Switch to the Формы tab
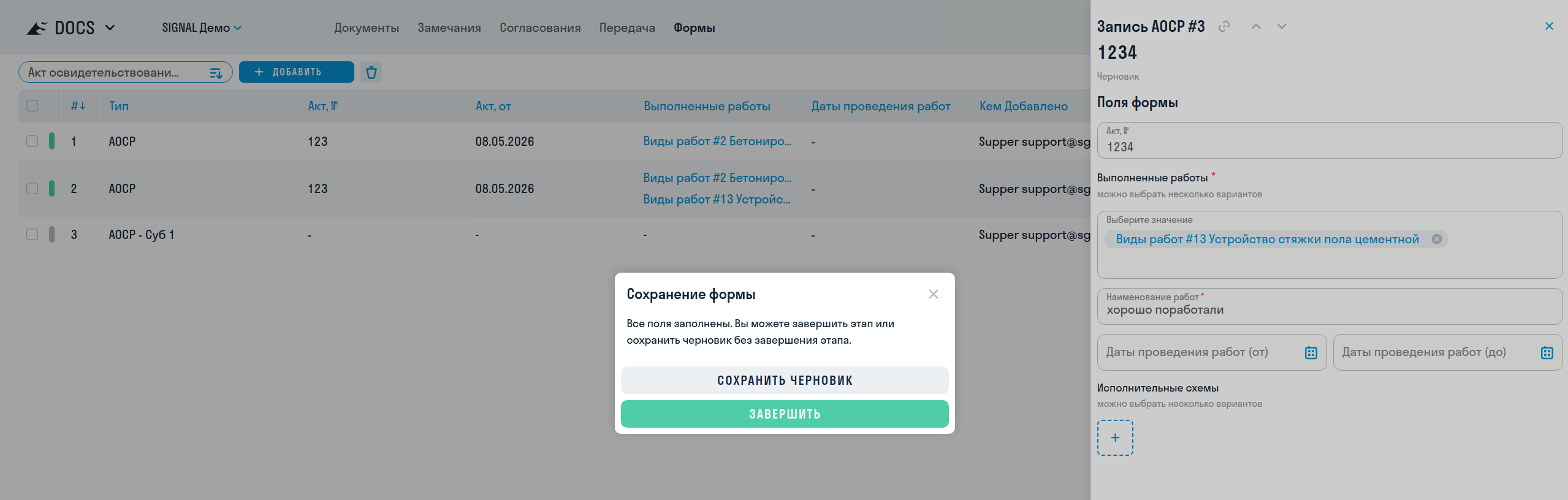 pos(695,28)
